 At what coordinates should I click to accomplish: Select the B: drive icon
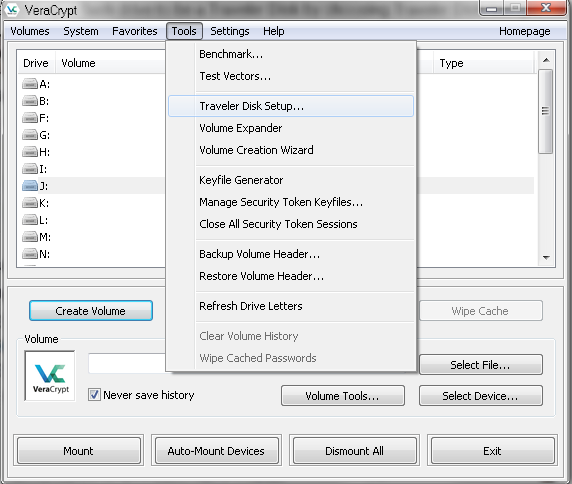point(30,101)
